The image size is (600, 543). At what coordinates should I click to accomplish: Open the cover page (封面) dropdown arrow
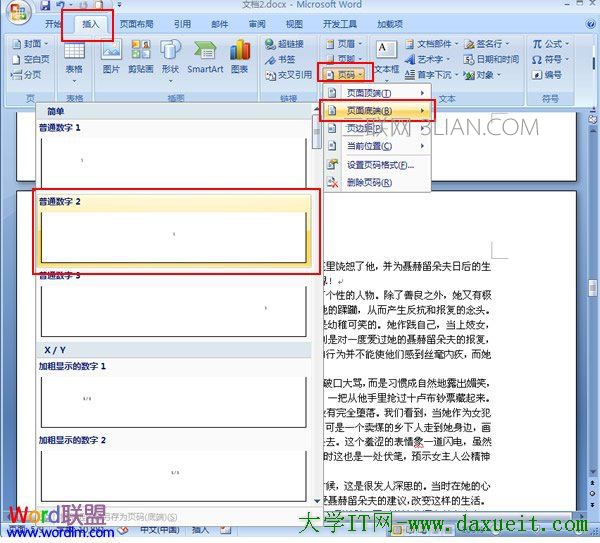46,44
